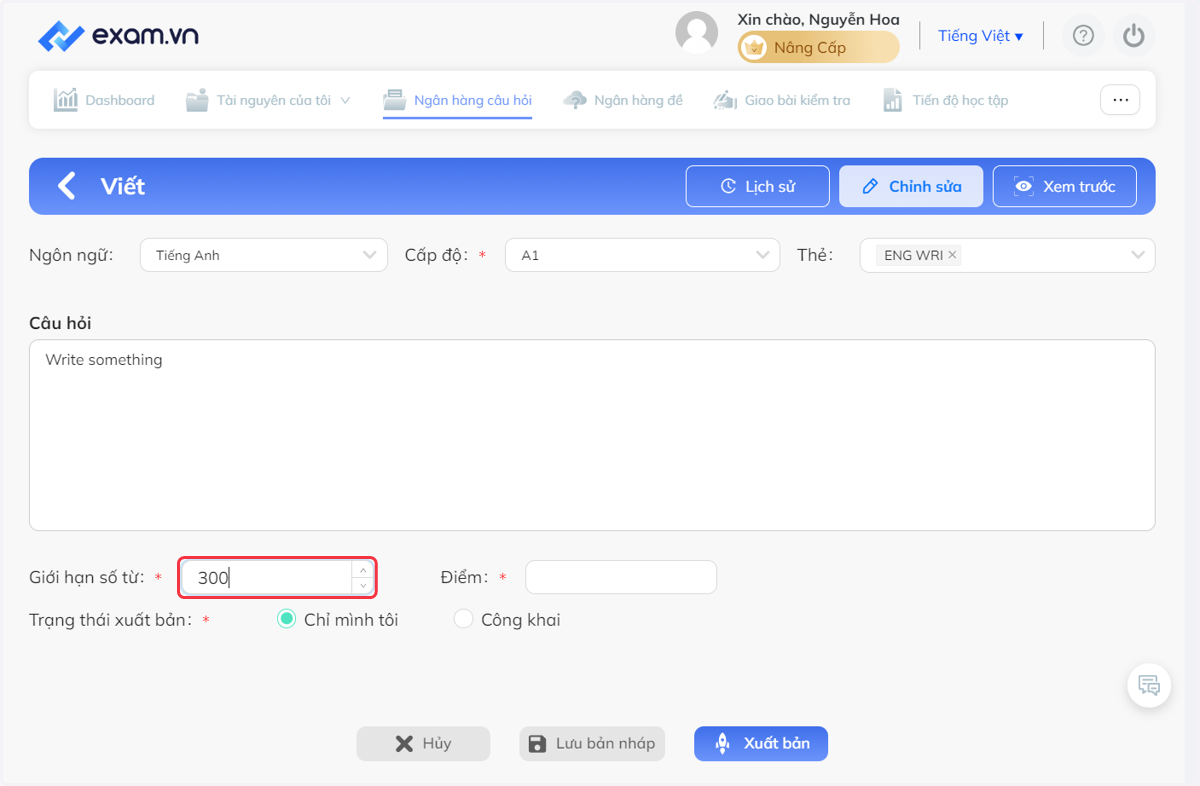This screenshot has width=1200, height=786.
Task: Remove the ENG WRI tag
Action: click(x=952, y=255)
